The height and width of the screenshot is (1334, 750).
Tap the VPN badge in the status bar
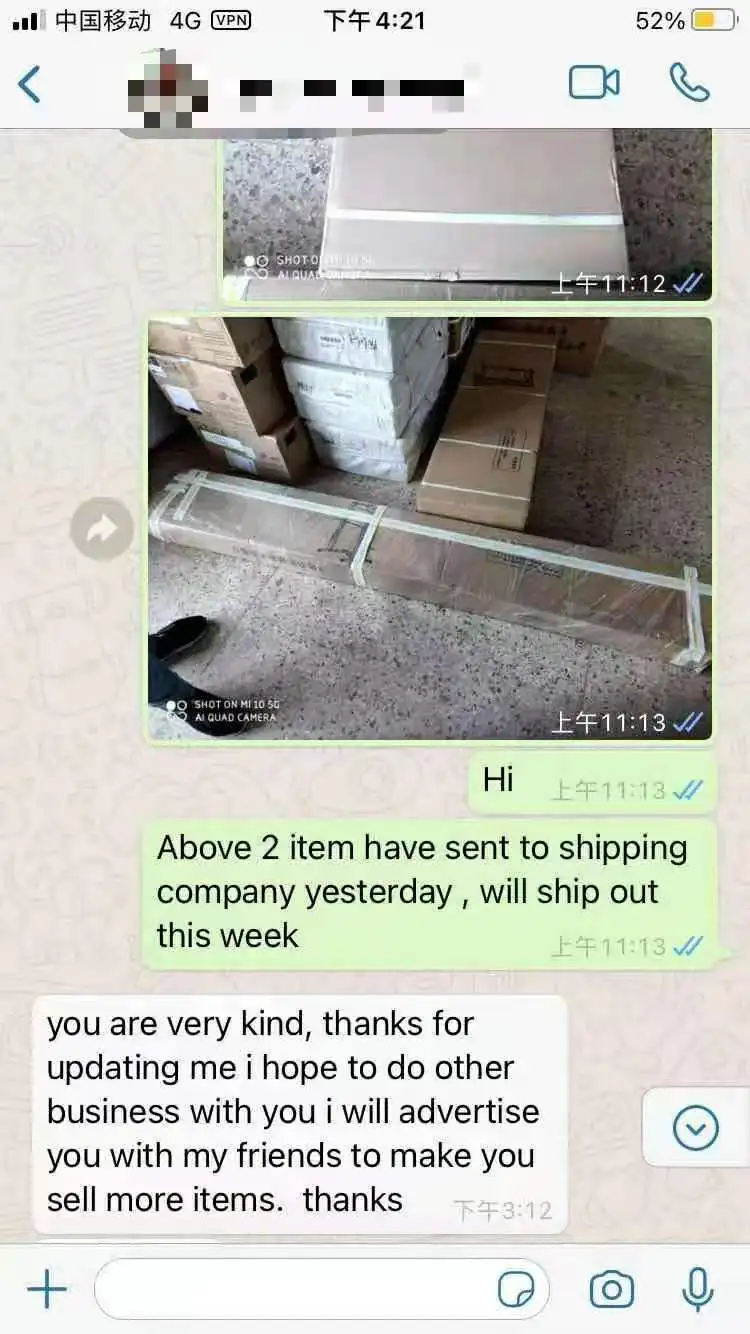click(230, 20)
